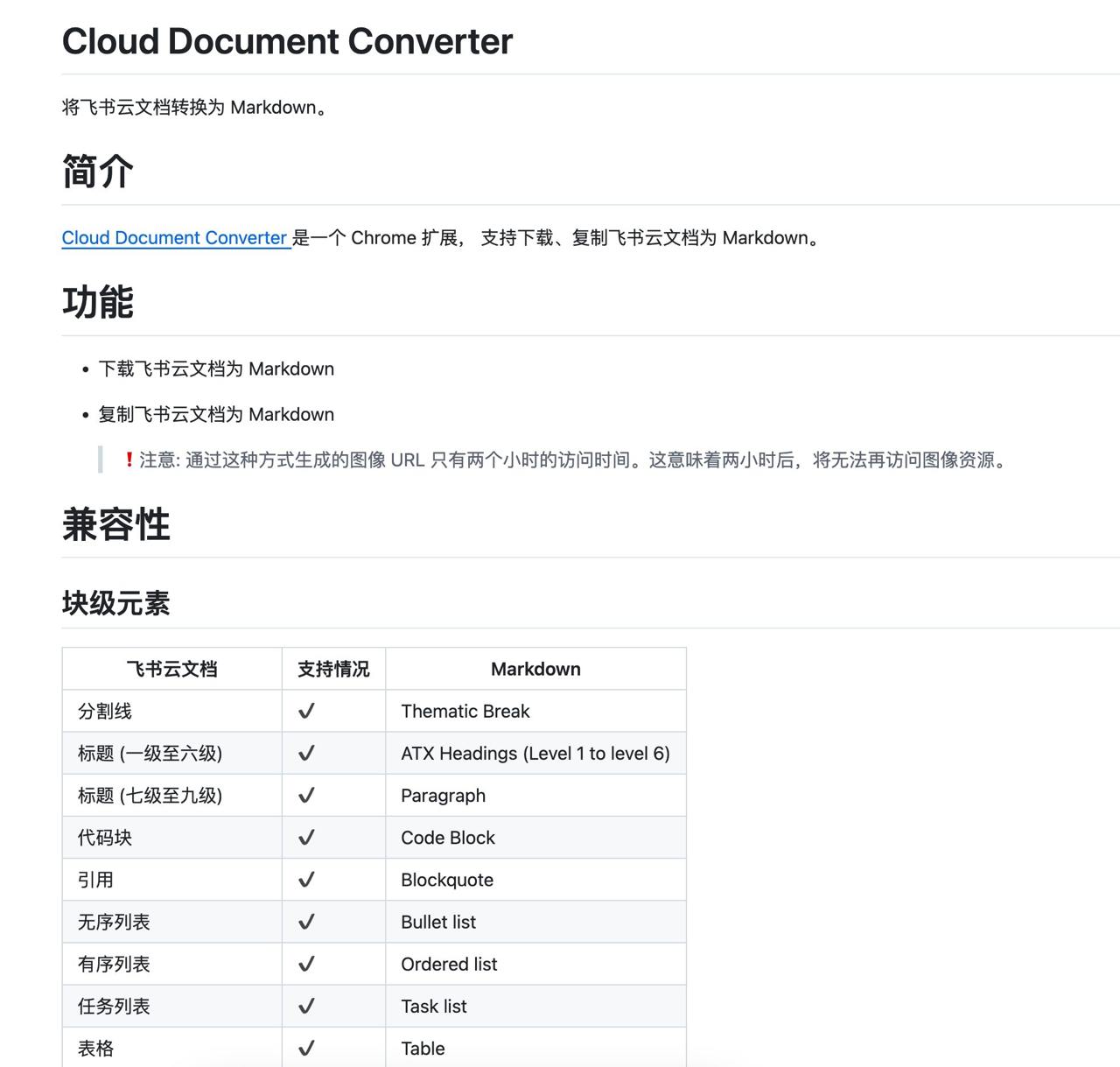
Task: Click the 标题 (七级至九级) table cell
Action: click(x=172, y=795)
